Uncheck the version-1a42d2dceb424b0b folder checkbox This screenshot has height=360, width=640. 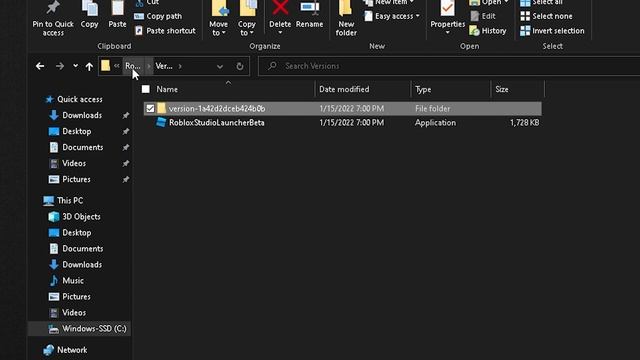coord(150,109)
